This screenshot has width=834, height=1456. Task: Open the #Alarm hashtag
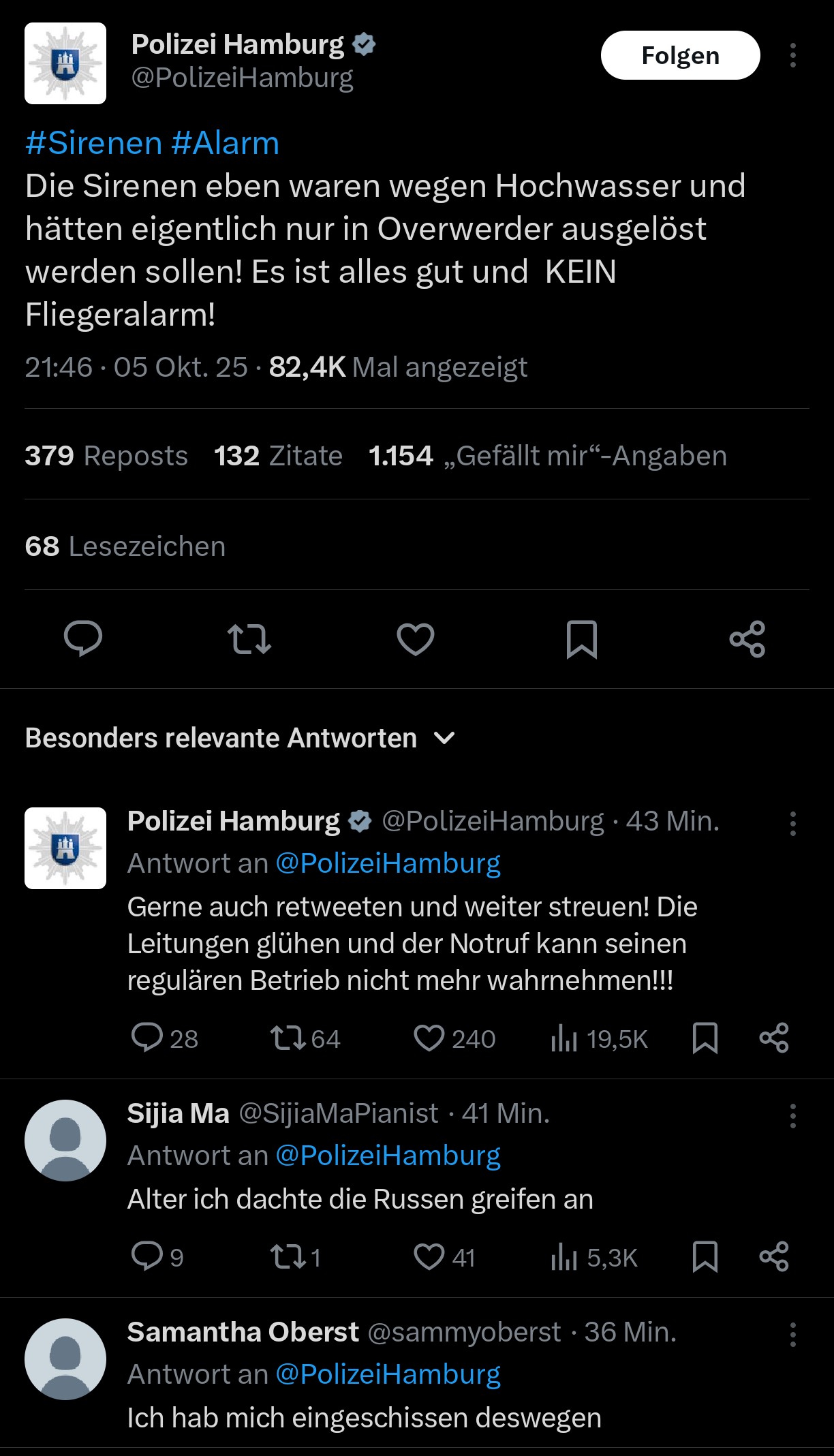tap(226, 143)
